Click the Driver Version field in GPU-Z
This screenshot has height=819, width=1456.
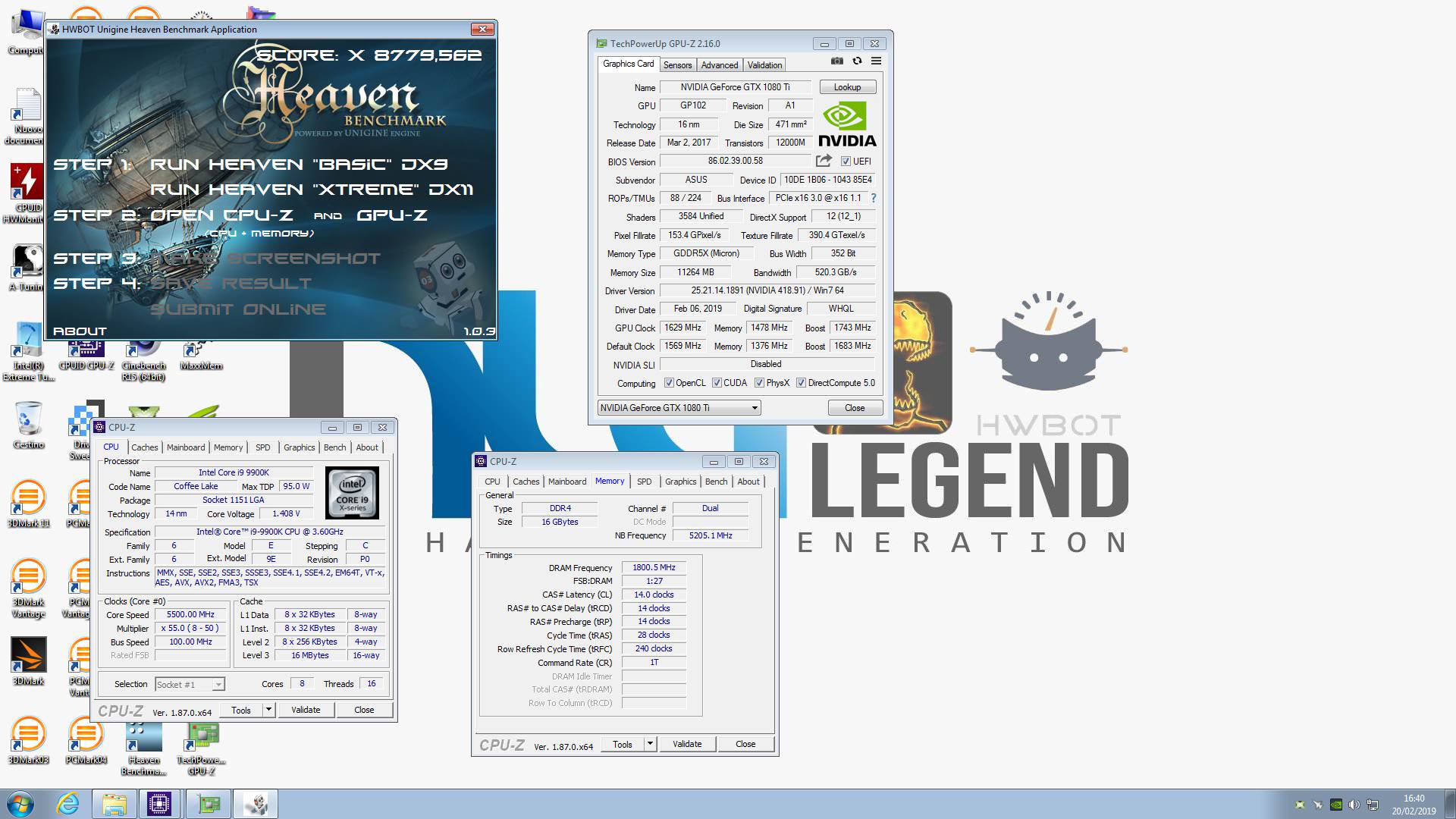click(x=767, y=290)
